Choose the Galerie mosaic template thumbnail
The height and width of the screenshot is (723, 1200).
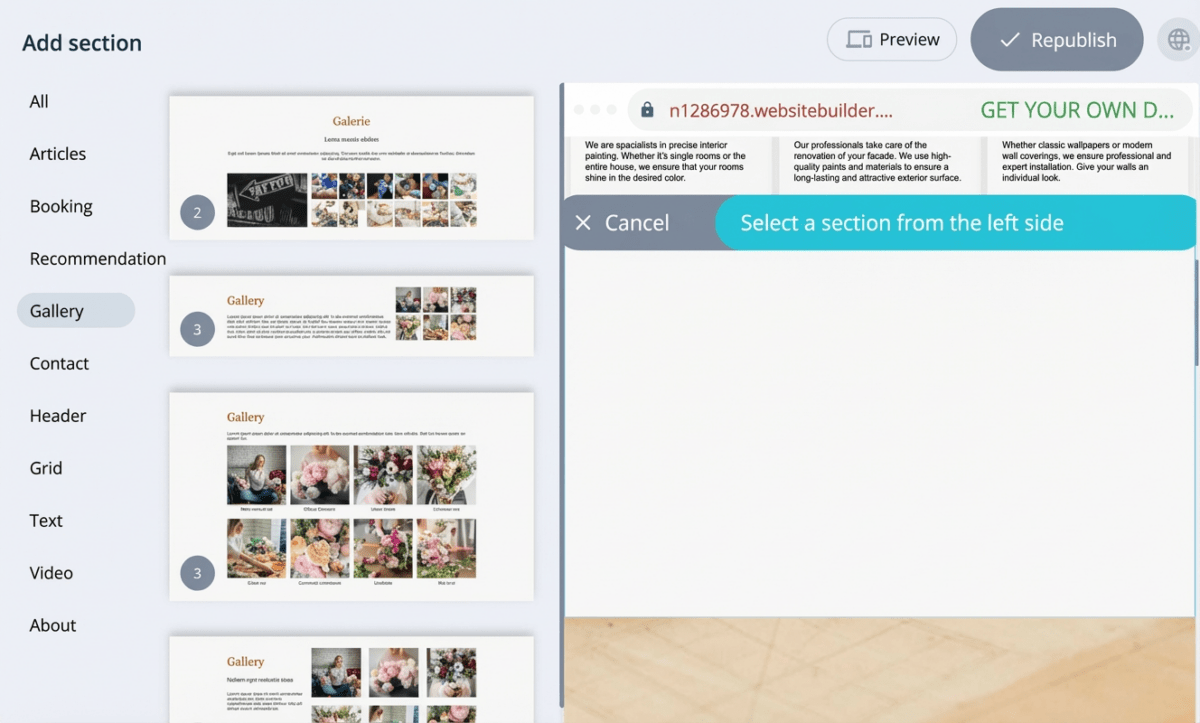click(x=351, y=167)
